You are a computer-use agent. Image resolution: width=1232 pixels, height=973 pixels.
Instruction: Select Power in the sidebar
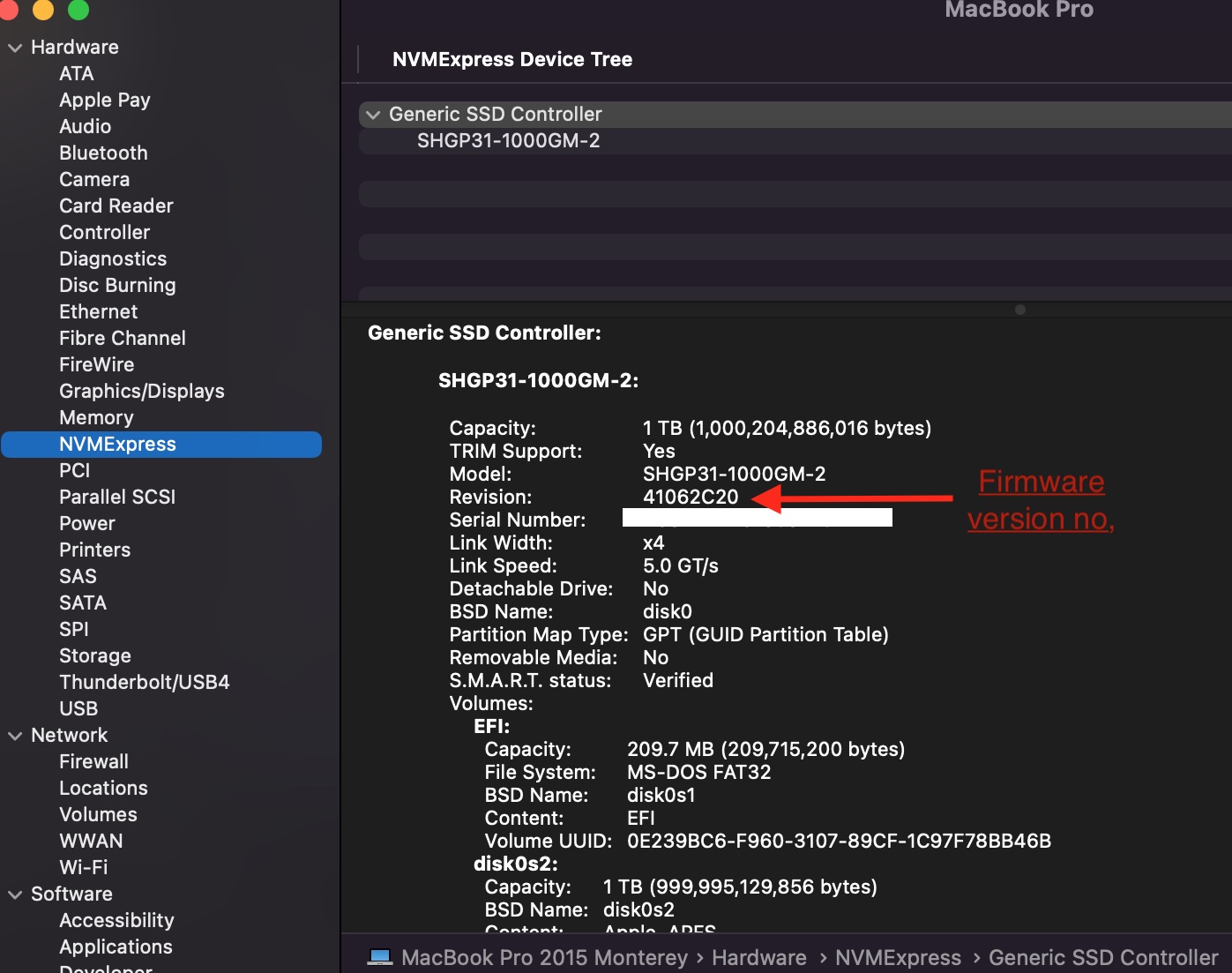87,524
